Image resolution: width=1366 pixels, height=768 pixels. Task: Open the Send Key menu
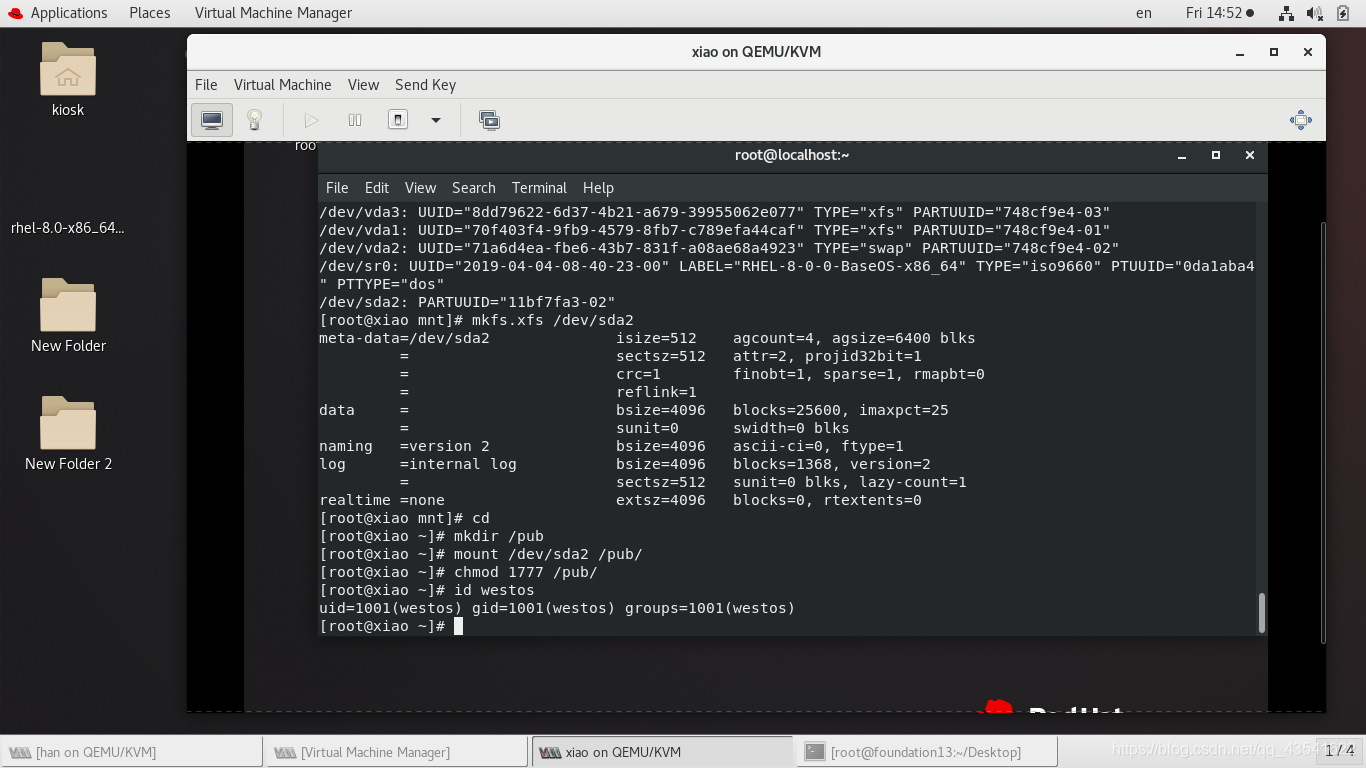[x=425, y=85]
